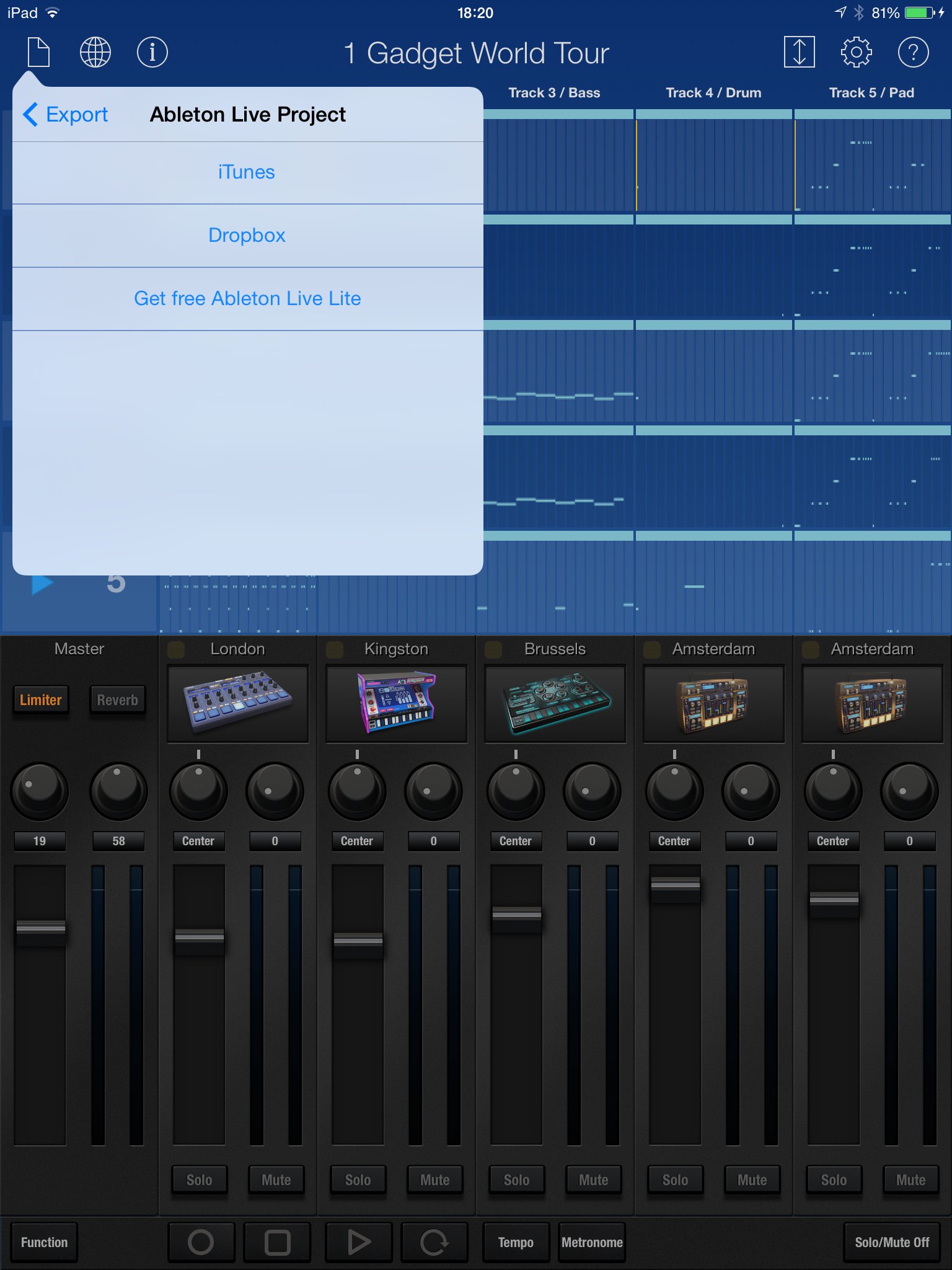Toggle the Master Reverb
This screenshot has width=952, height=1270.
[118, 700]
